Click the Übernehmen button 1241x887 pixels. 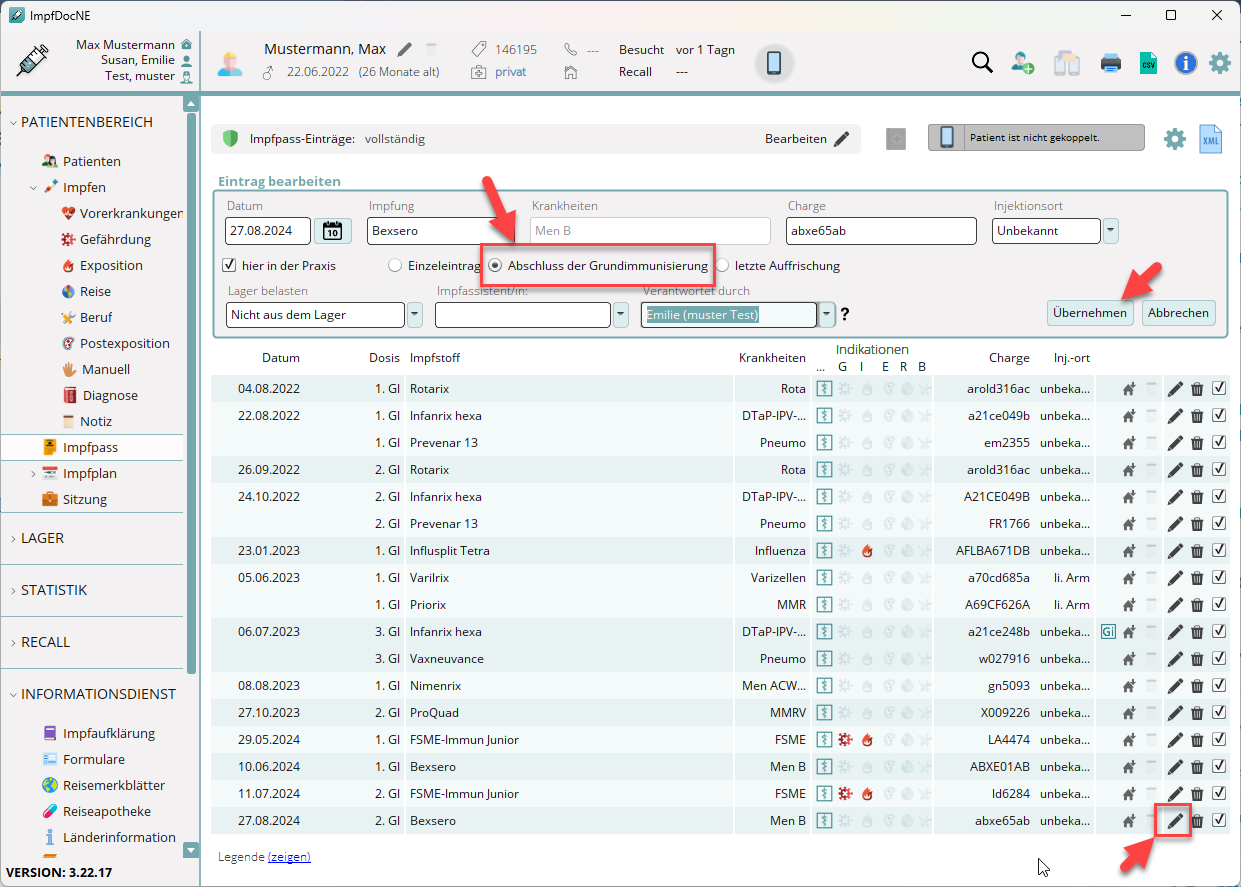point(1090,313)
